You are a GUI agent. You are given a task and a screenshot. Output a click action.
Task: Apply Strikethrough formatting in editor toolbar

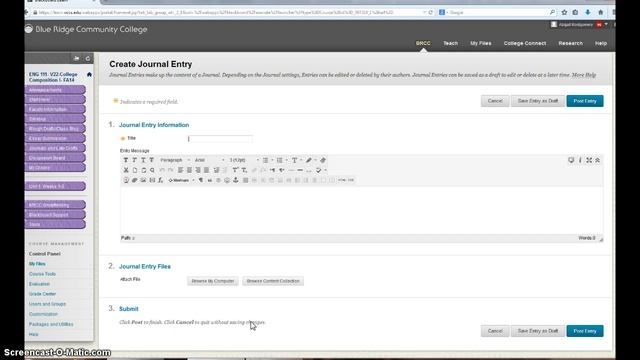[151, 160]
